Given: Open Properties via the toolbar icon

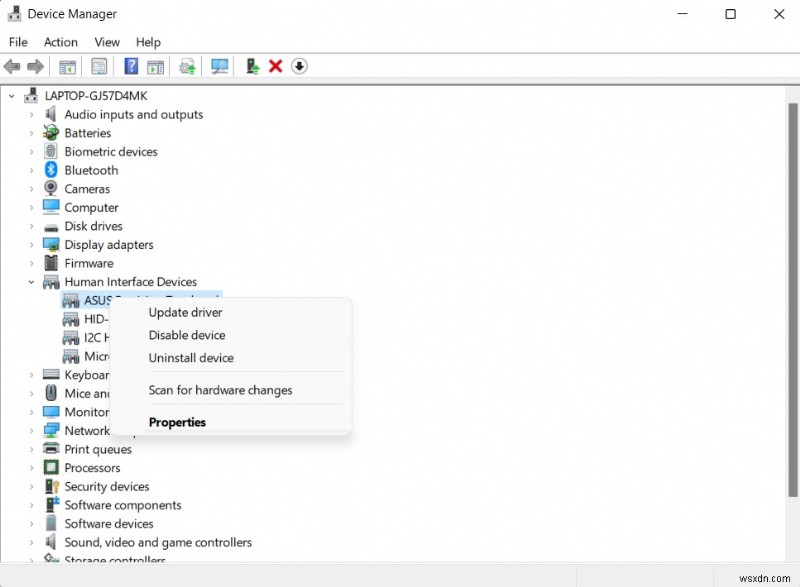Looking at the screenshot, I should coord(99,66).
